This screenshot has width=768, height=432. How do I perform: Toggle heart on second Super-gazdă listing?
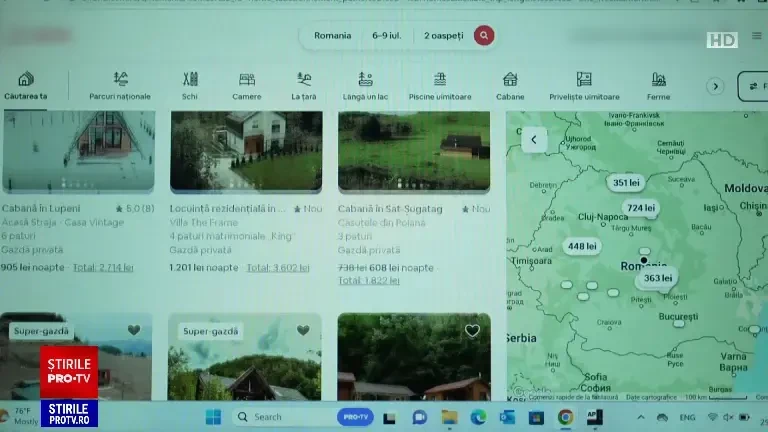point(303,330)
